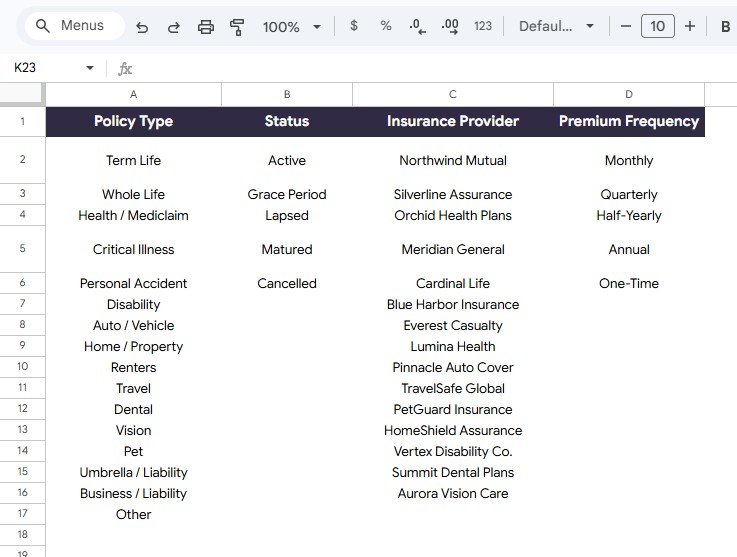The height and width of the screenshot is (557, 737).
Task: Select the Annual cell
Action: [x=629, y=249]
